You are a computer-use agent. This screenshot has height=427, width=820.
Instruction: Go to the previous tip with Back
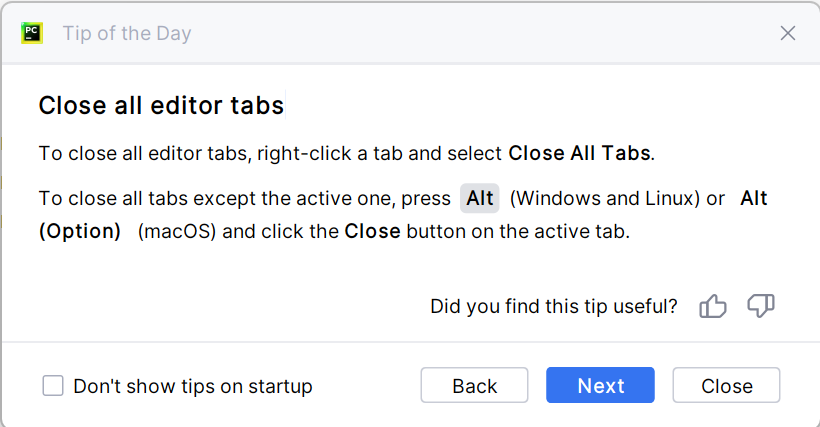click(474, 386)
